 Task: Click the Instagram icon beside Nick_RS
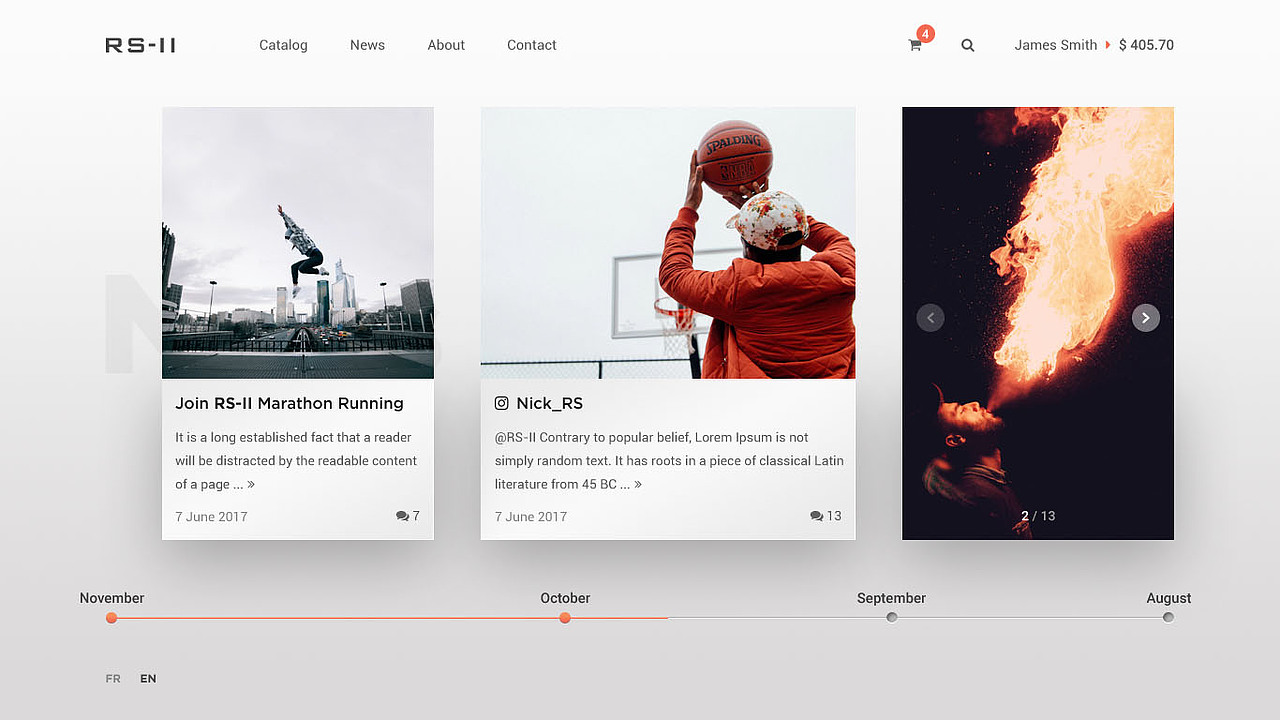[x=502, y=403]
